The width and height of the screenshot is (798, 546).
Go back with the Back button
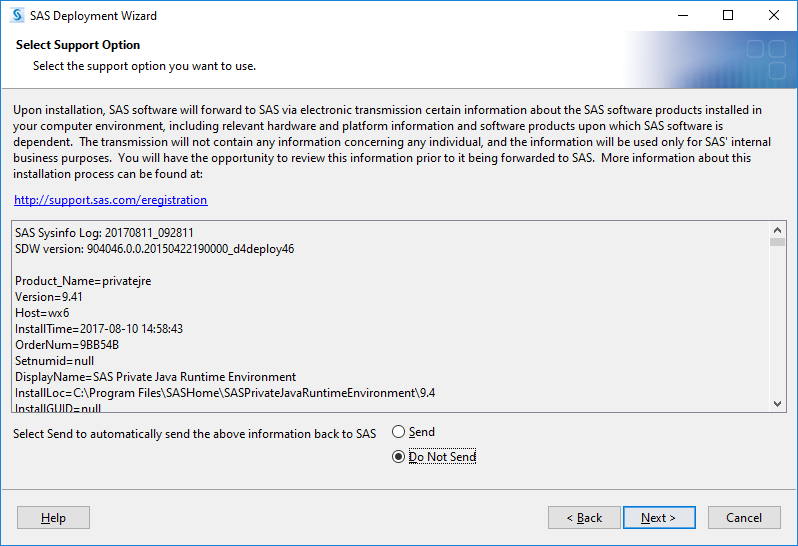(x=584, y=518)
